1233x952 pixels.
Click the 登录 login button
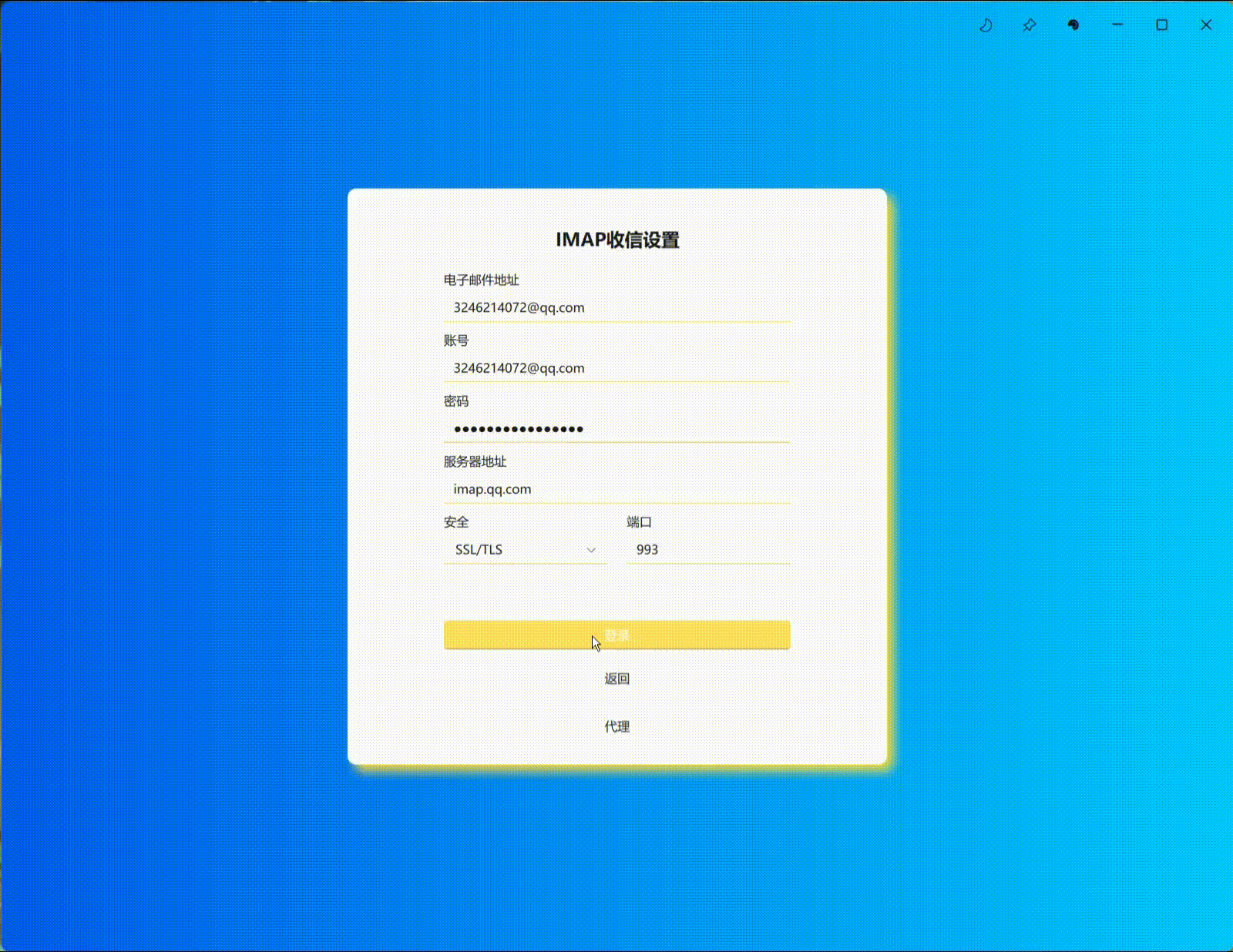(x=616, y=635)
